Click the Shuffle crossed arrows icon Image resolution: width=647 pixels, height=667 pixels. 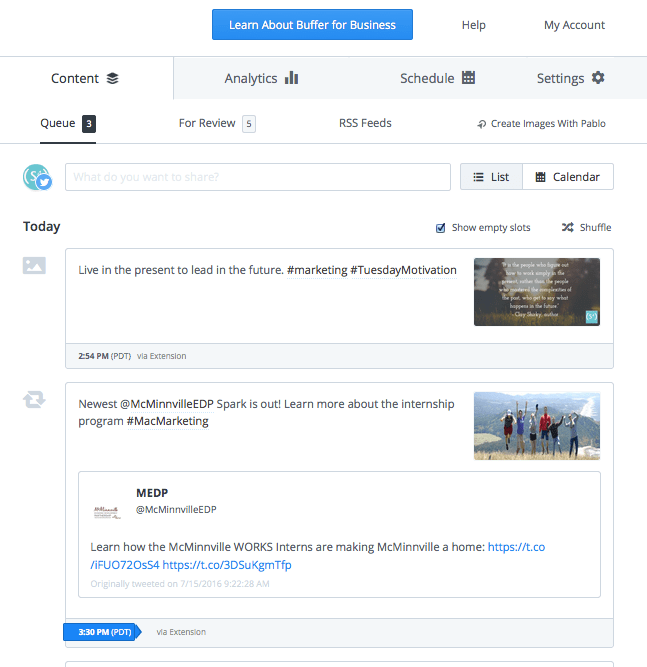pos(567,228)
